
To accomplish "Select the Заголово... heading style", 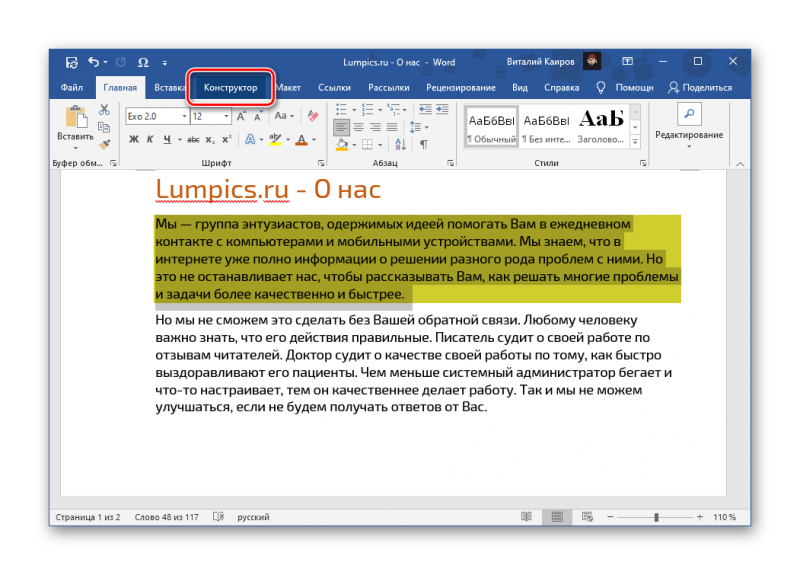I will pos(601,127).
